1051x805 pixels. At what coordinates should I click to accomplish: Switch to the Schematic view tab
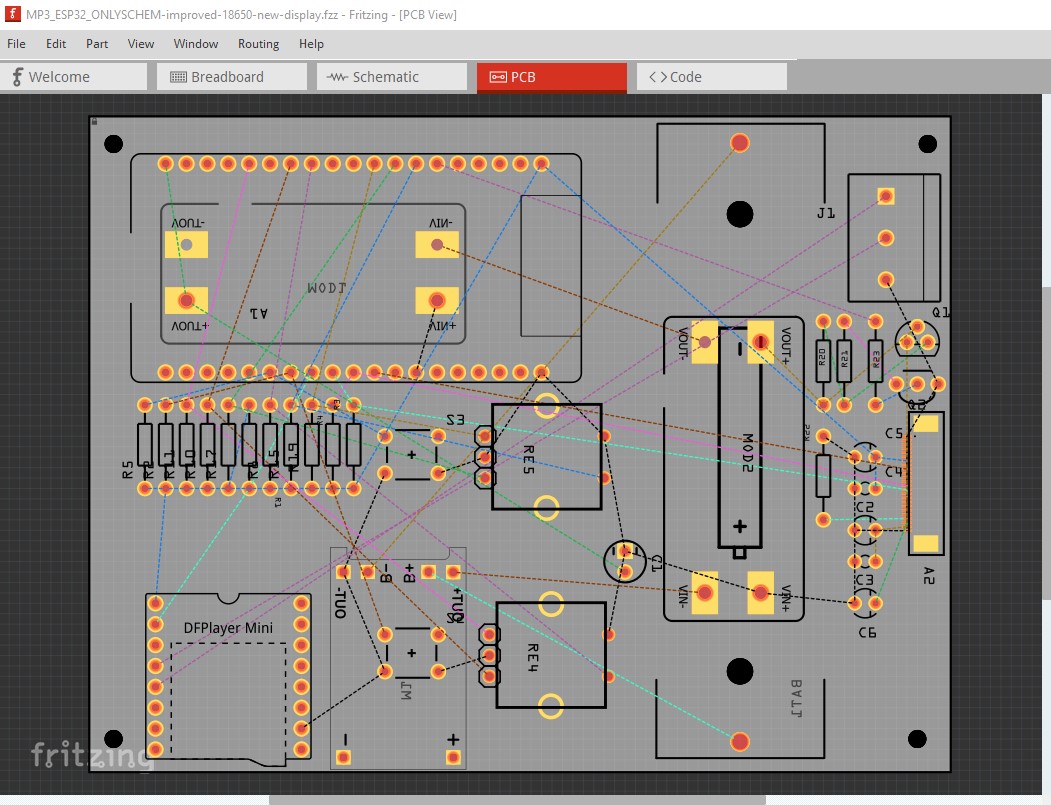[390, 77]
